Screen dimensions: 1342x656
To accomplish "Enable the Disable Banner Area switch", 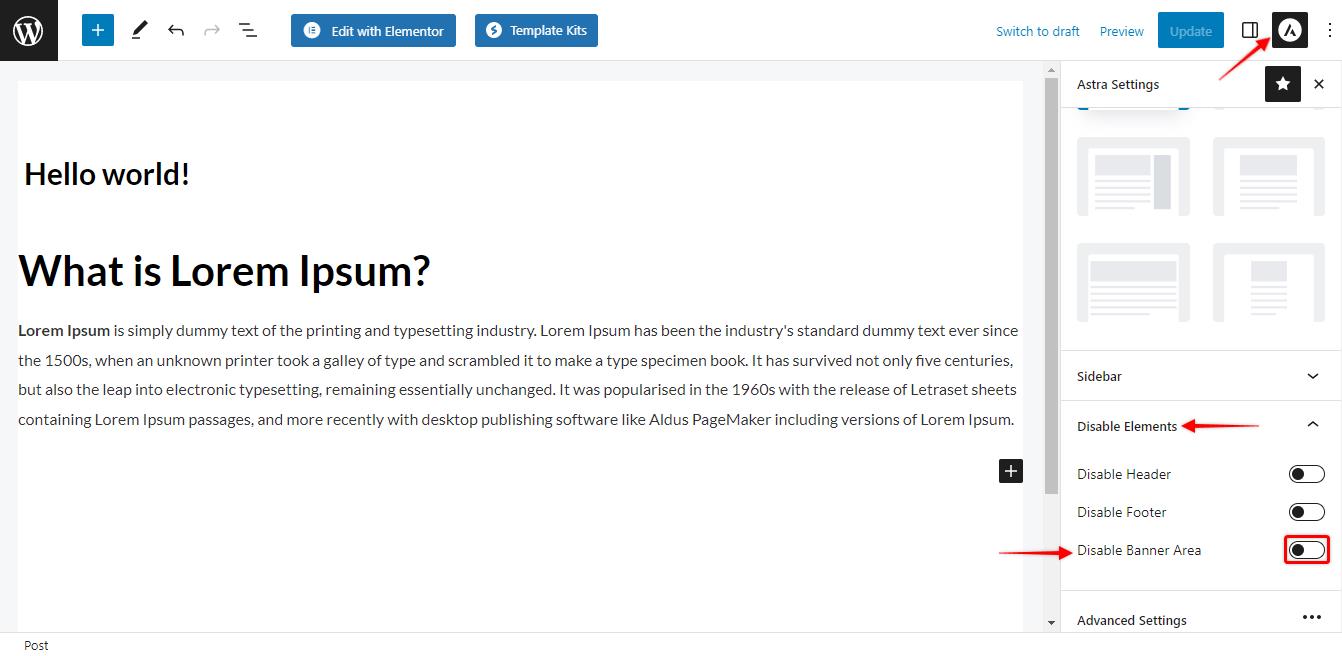I will (x=1306, y=550).
